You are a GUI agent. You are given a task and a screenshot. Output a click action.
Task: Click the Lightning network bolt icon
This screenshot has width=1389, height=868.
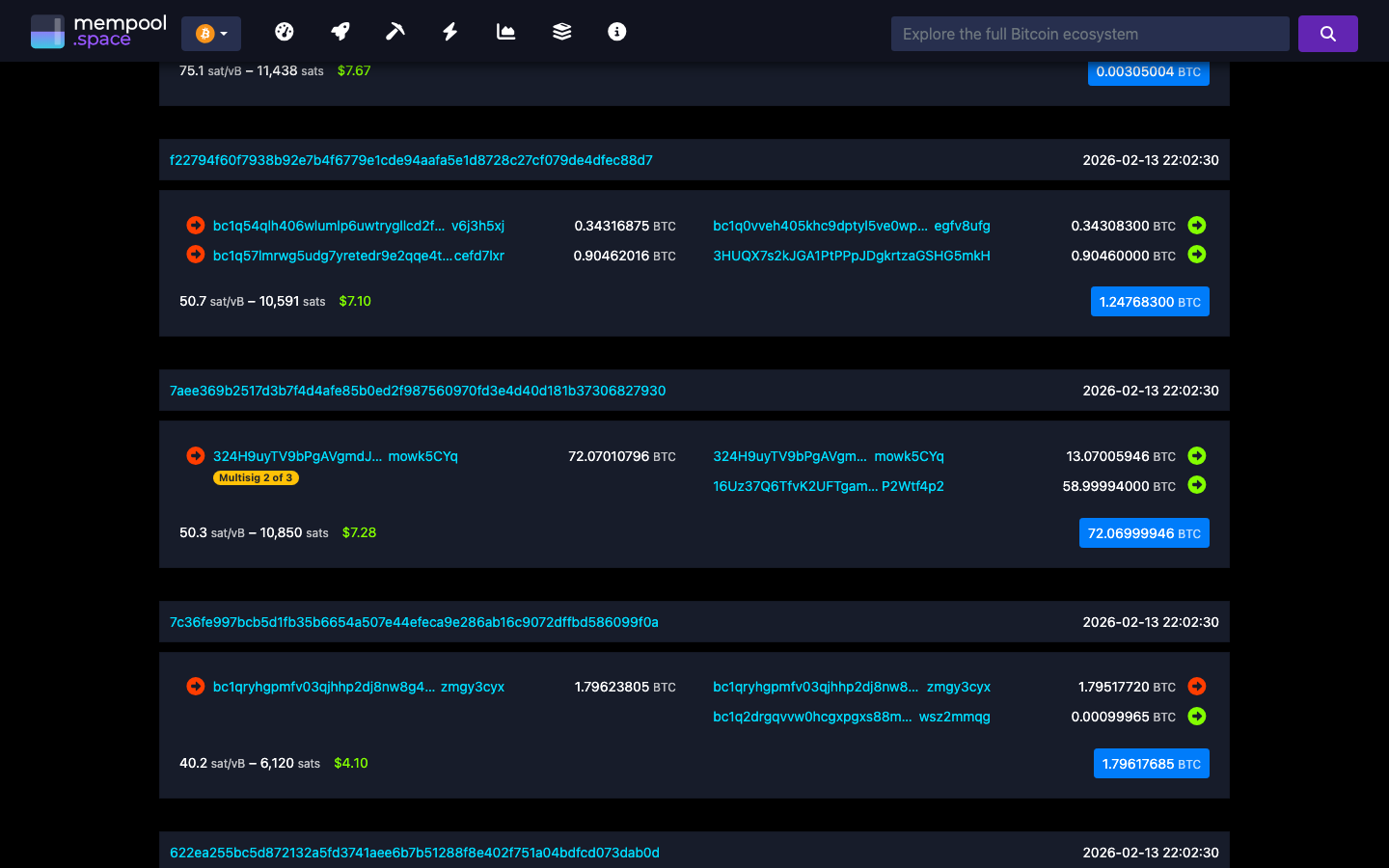(449, 31)
